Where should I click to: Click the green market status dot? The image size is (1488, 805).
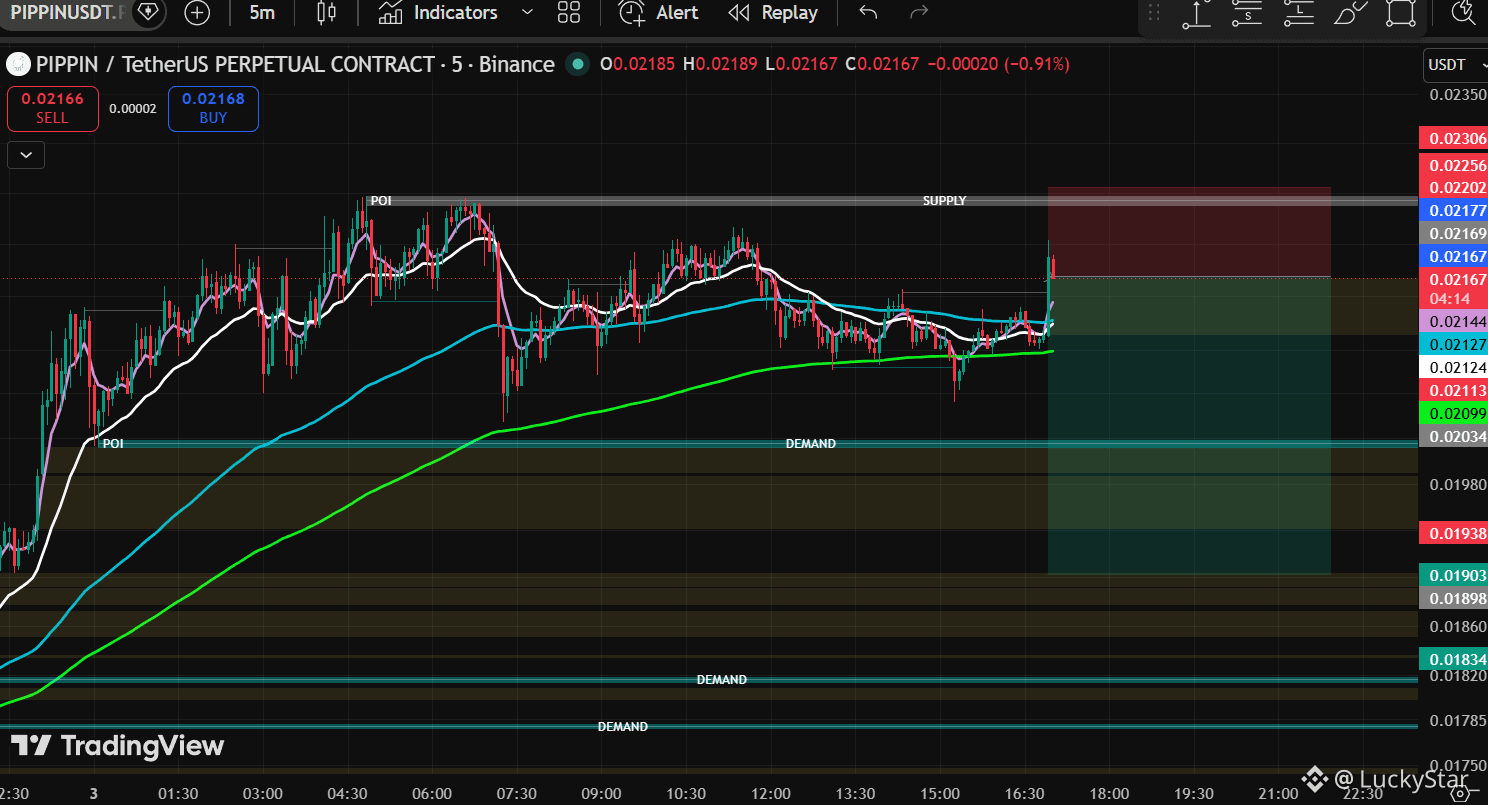(577, 65)
